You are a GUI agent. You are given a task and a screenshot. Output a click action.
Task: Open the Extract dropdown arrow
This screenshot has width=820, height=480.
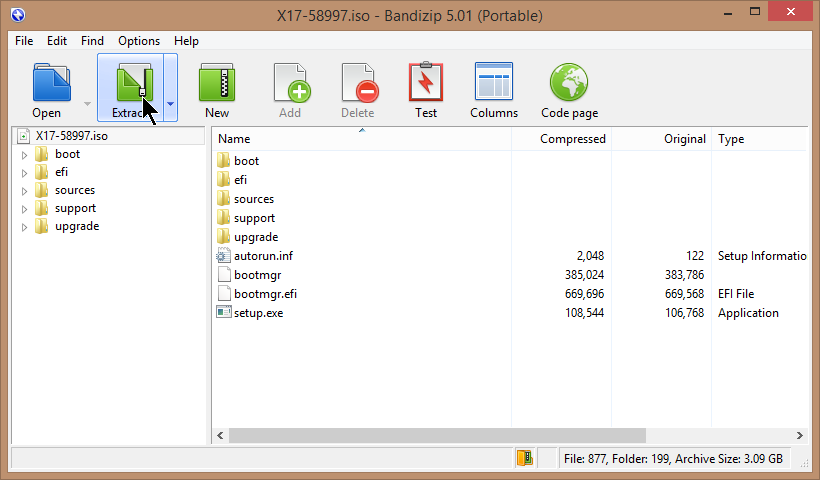tap(171, 103)
